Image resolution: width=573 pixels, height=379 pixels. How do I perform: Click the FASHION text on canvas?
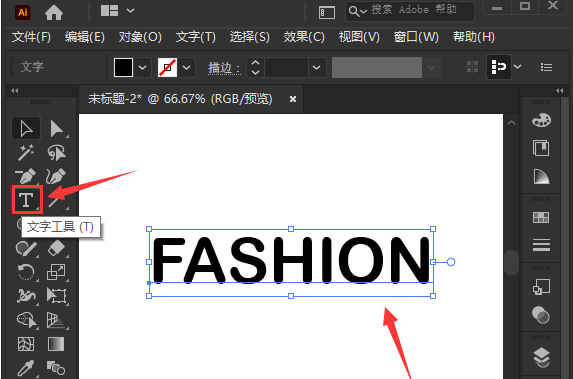(x=291, y=260)
